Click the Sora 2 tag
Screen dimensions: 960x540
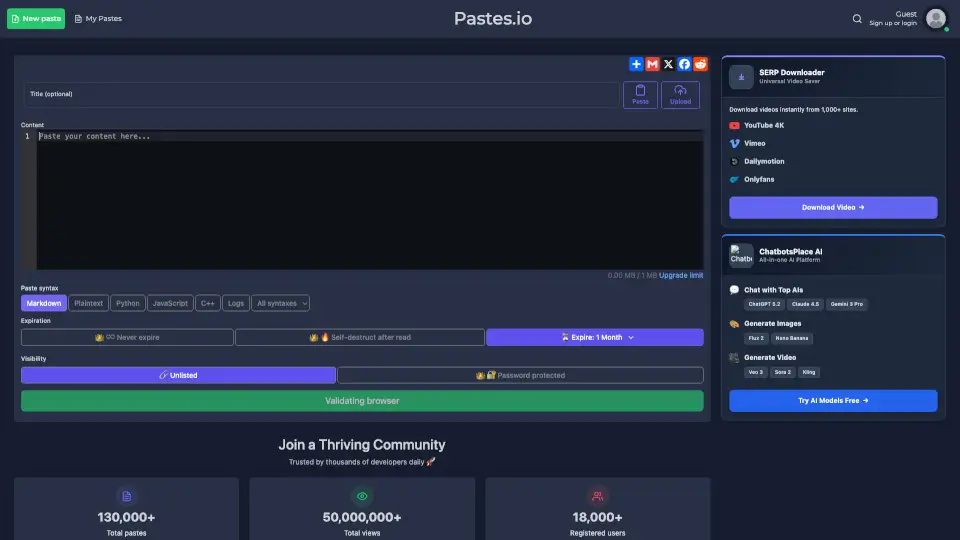pyautogui.click(x=782, y=372)
